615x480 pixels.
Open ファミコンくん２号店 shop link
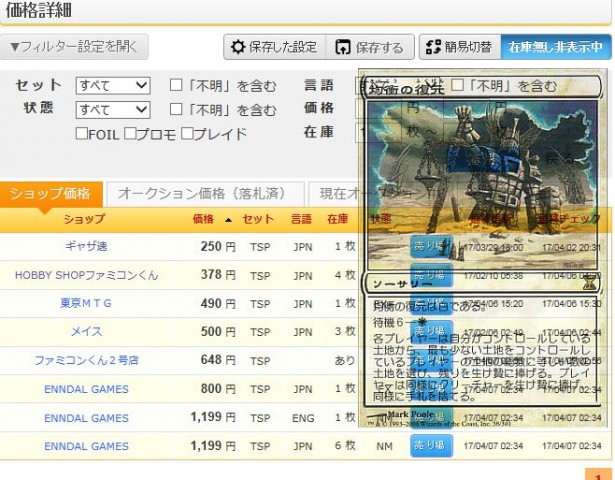[x=86, y=360]
